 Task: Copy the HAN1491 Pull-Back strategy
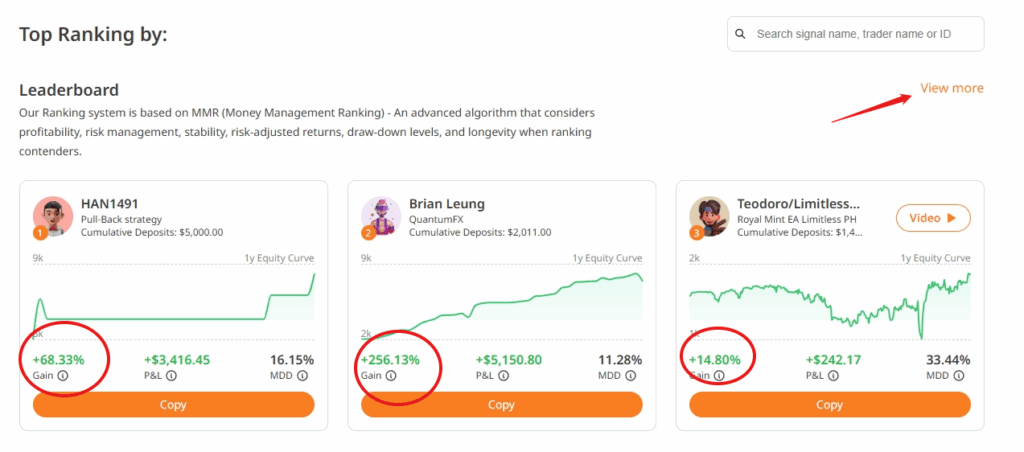(173, 405)
